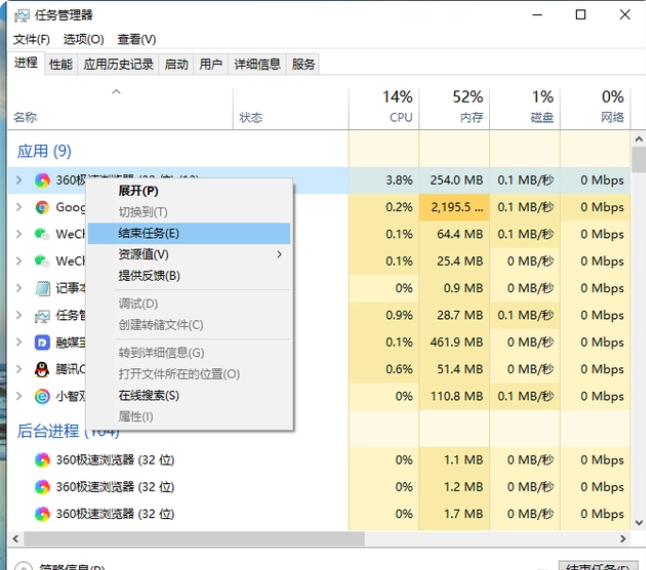
Task: Choose 在线搜索(S) in the context menu
Action: click(x=189, y=396)
